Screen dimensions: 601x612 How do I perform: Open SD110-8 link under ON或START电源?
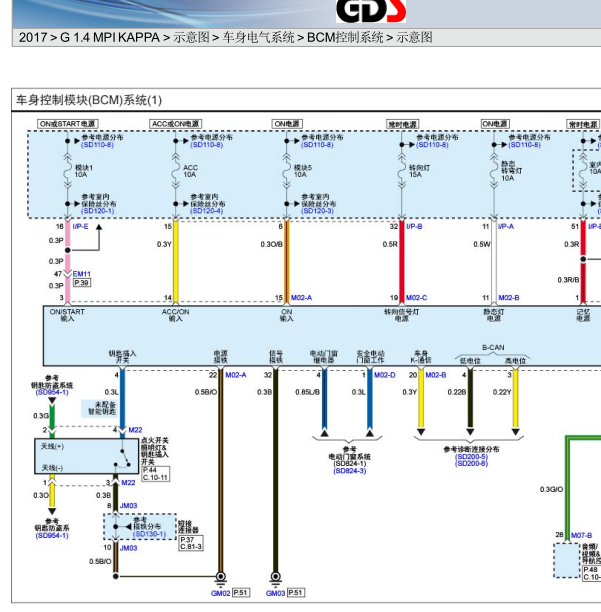point(97,145)
